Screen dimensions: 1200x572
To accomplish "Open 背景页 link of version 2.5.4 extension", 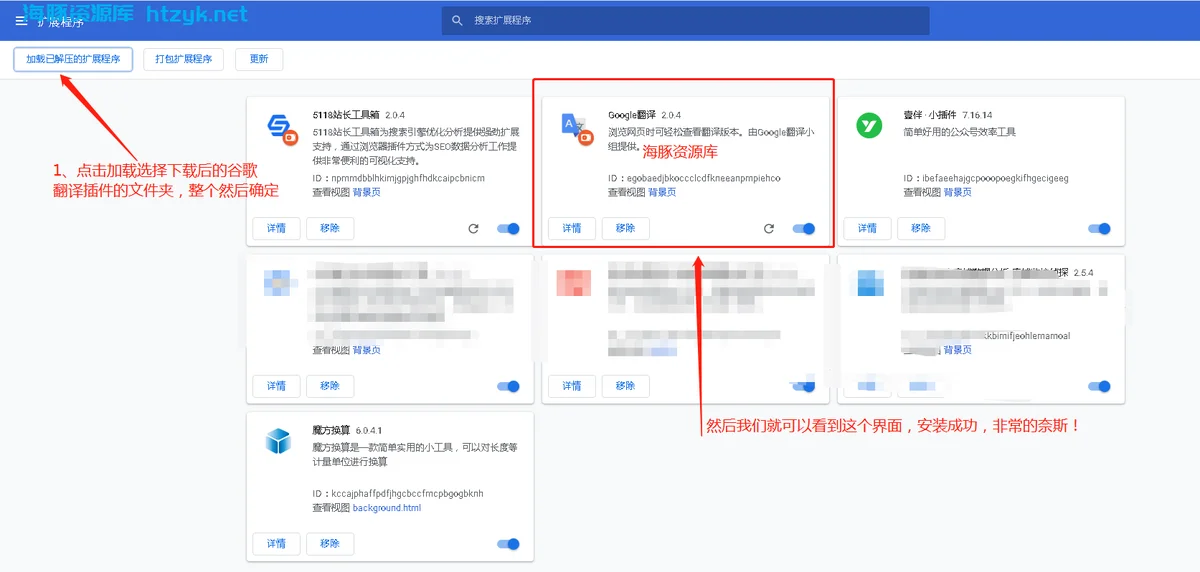I will (x=957, y=350).
